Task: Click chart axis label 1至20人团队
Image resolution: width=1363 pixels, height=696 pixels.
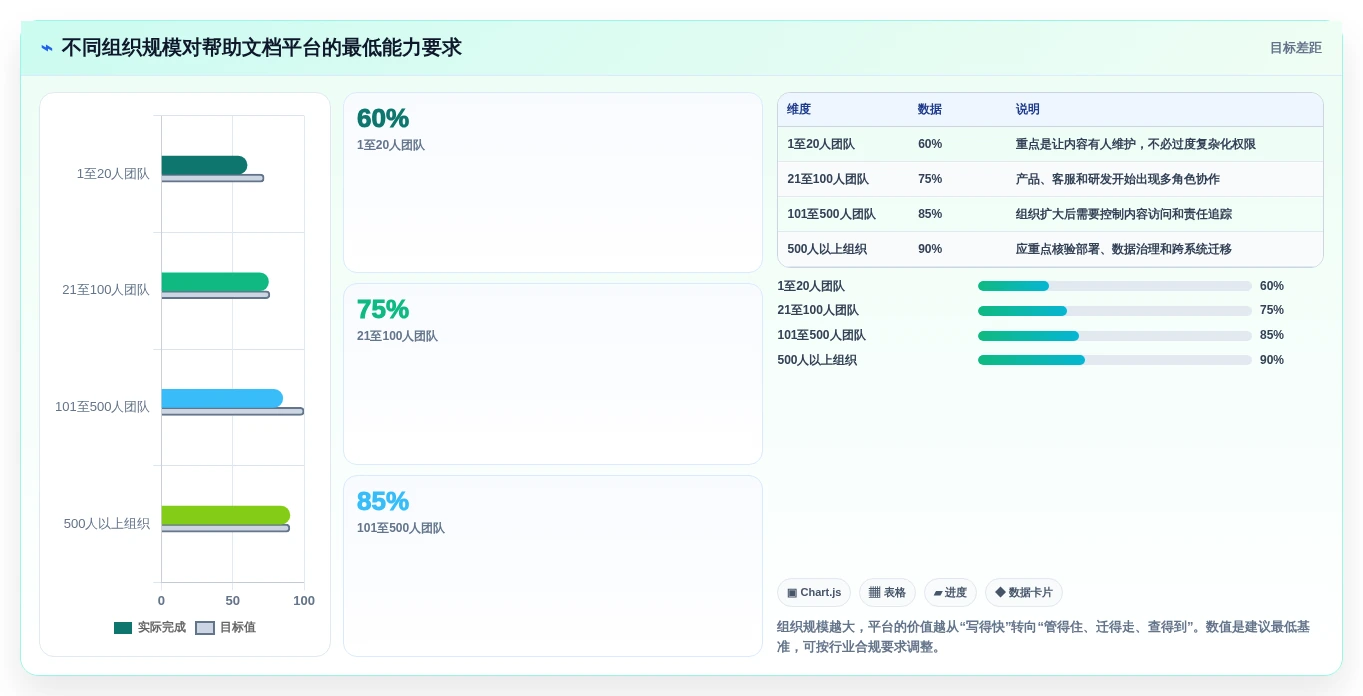Action: click(x=113, y=174)
